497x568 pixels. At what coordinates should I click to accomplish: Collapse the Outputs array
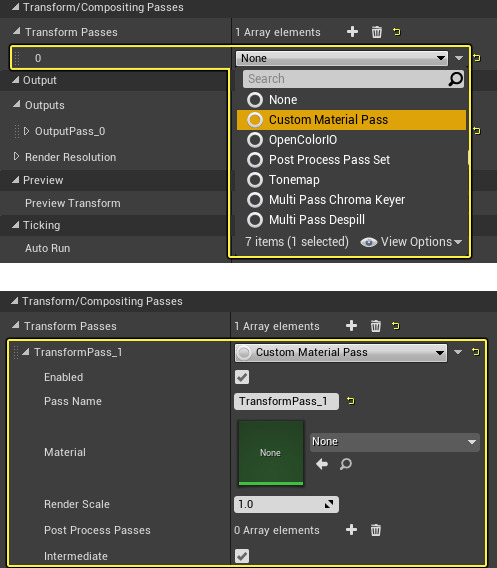point(16,104)
